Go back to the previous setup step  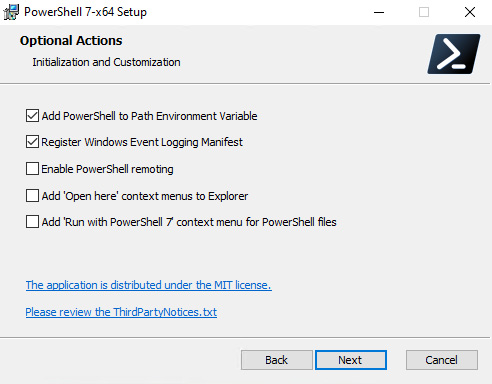(277, 360)
